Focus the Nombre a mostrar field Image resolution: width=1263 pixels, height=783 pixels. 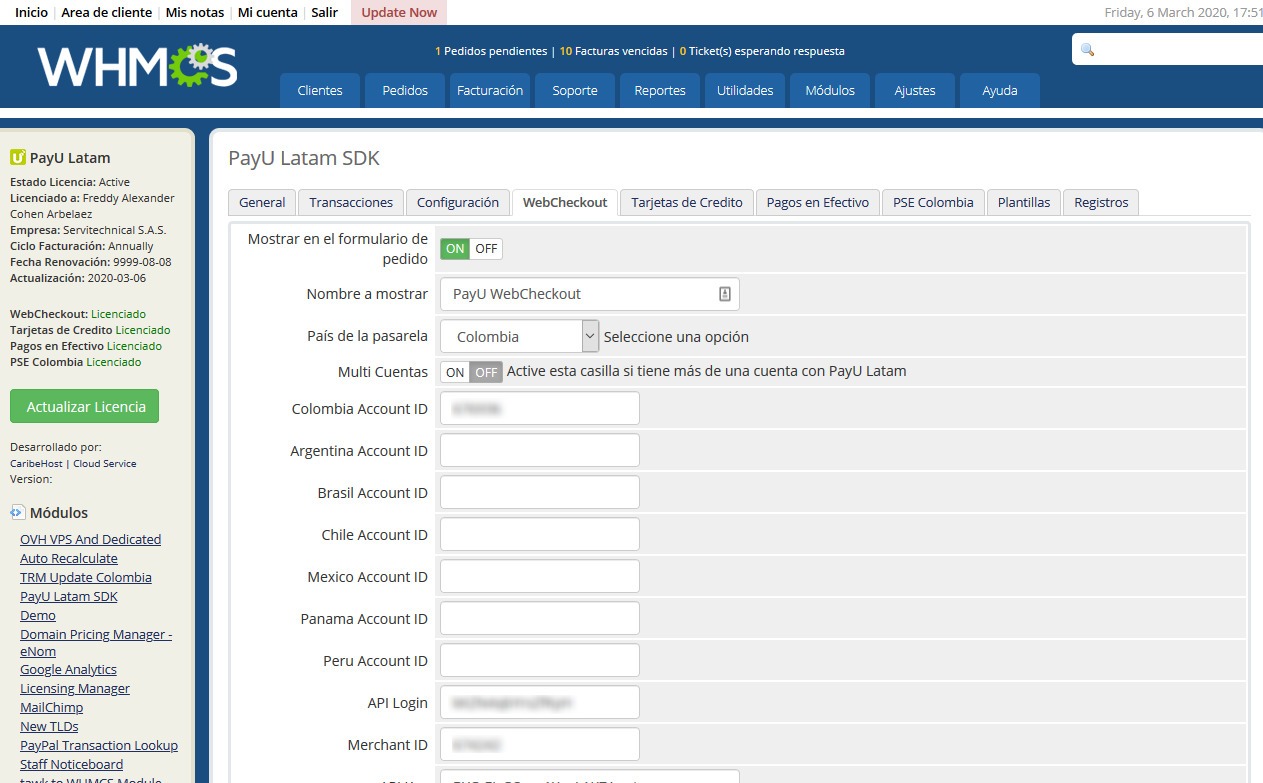[590, 294]
